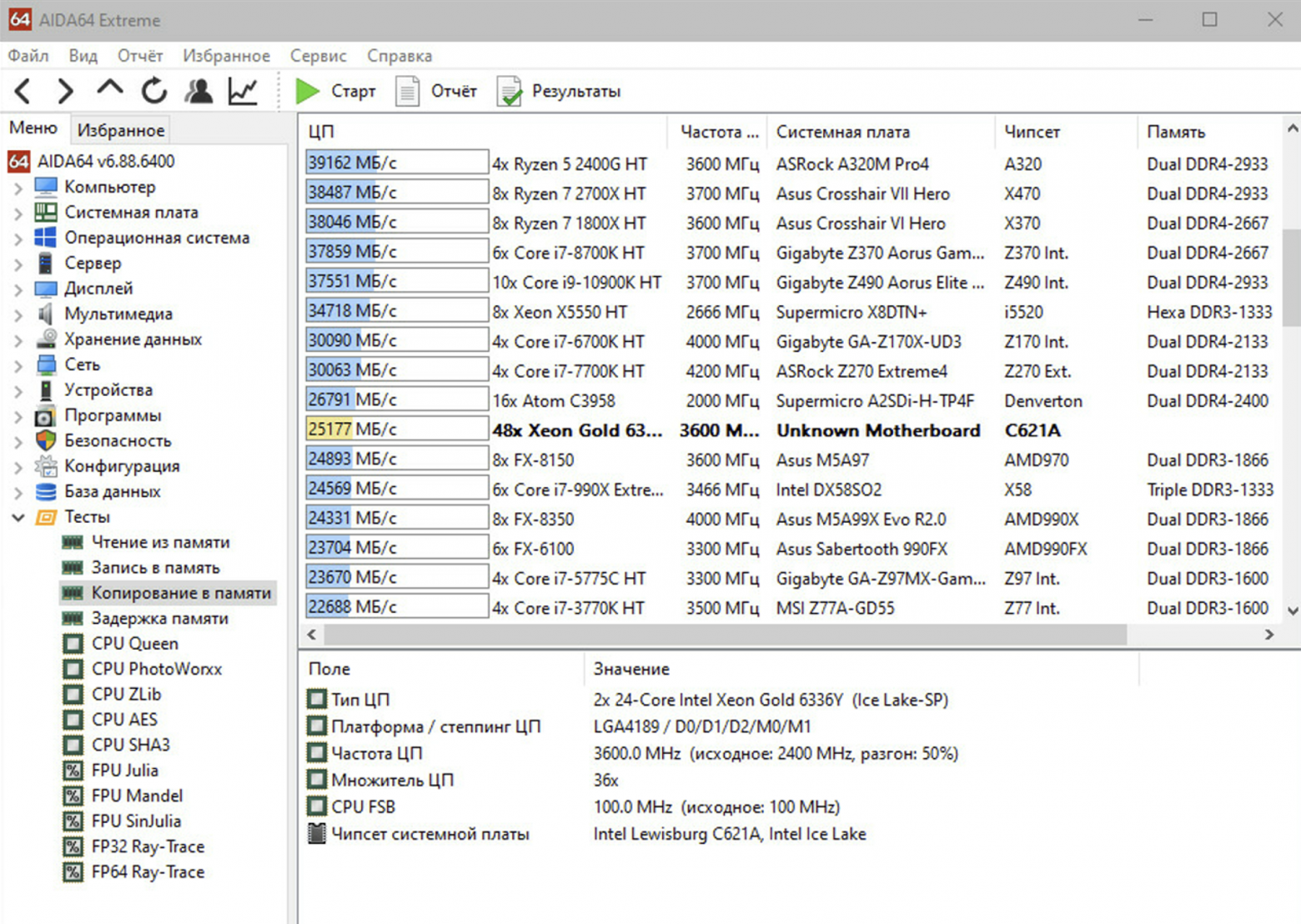
Task: Expand the Дисплей tree node
Action: (x=18, y=289)
